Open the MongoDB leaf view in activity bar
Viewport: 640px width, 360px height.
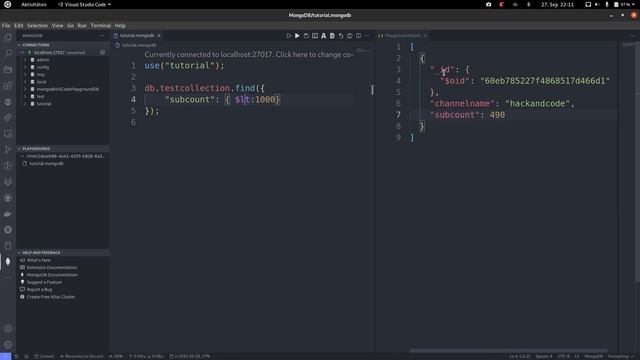point(8,262)
